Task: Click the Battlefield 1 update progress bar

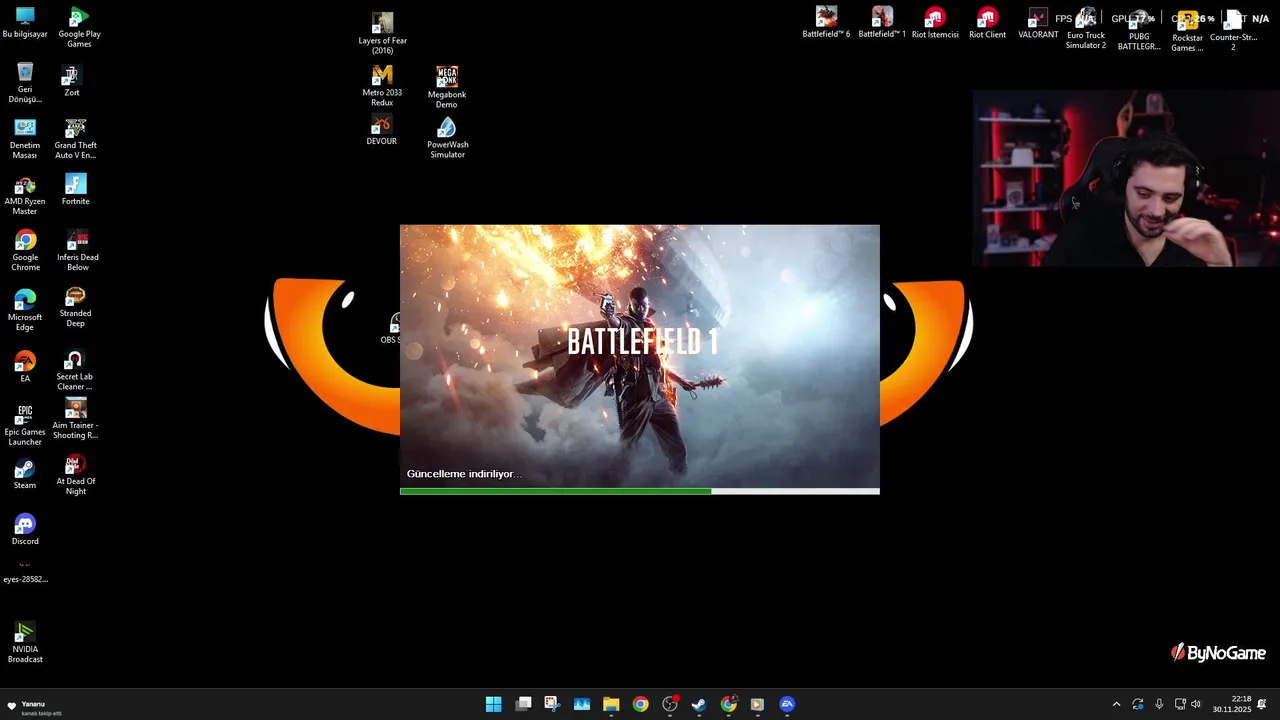Action: tap(640, 491)
